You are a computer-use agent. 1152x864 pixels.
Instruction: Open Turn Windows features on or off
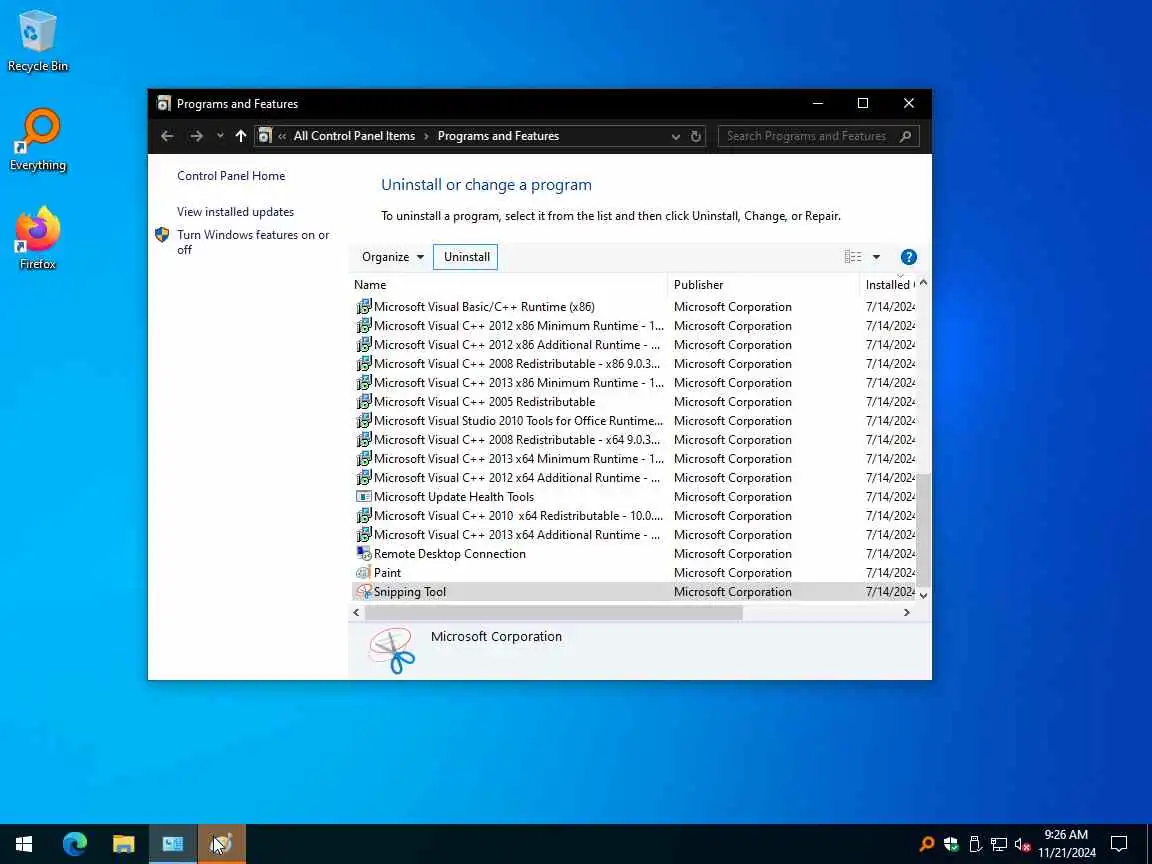point(253,242)
